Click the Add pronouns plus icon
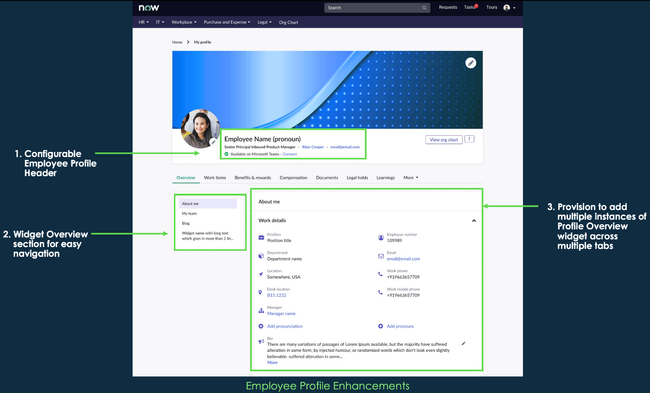The height and width of the screenshot is (393, 650). coord(381,326)
